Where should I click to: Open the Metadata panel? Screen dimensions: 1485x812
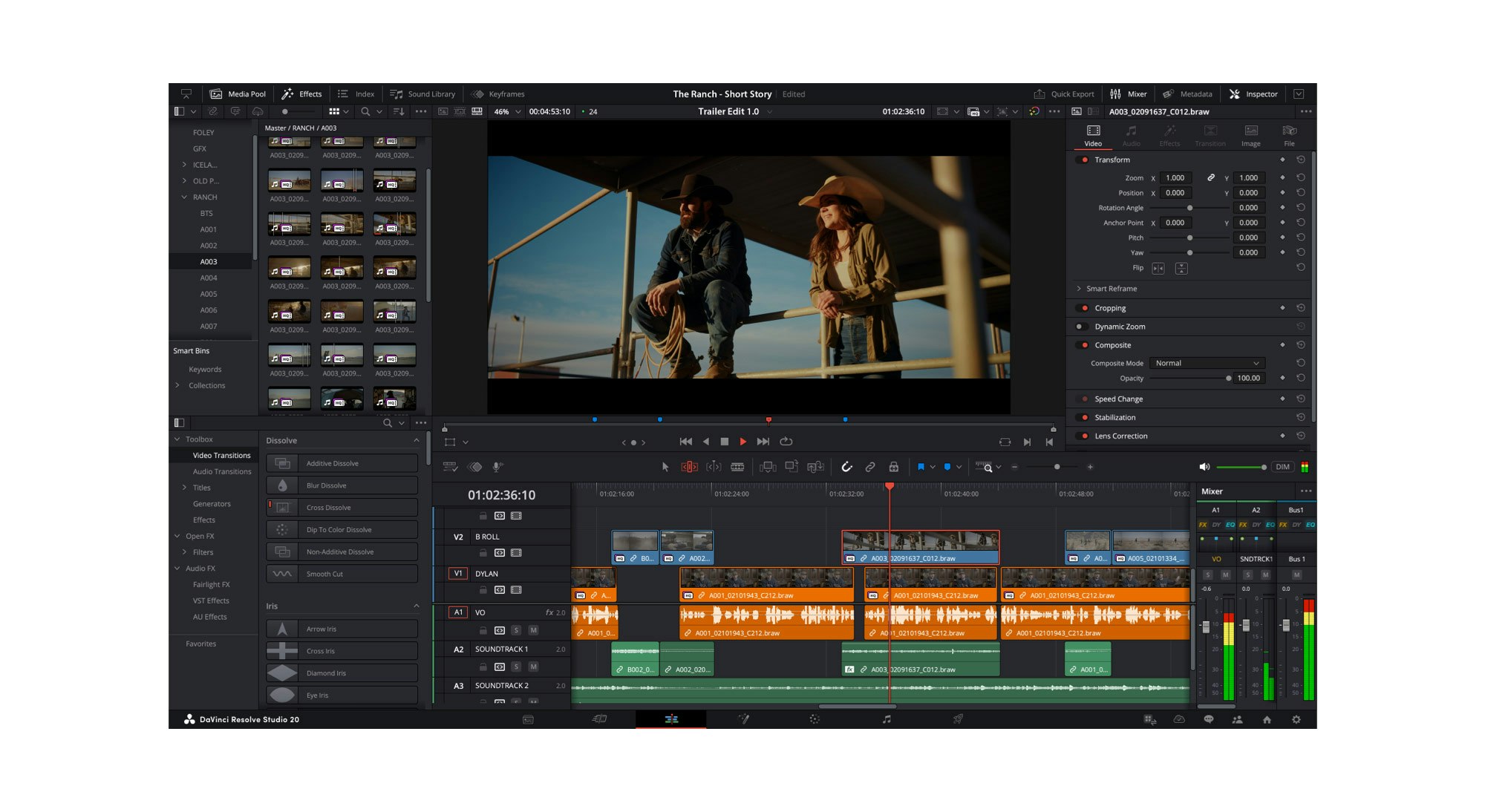[1189, 94]
